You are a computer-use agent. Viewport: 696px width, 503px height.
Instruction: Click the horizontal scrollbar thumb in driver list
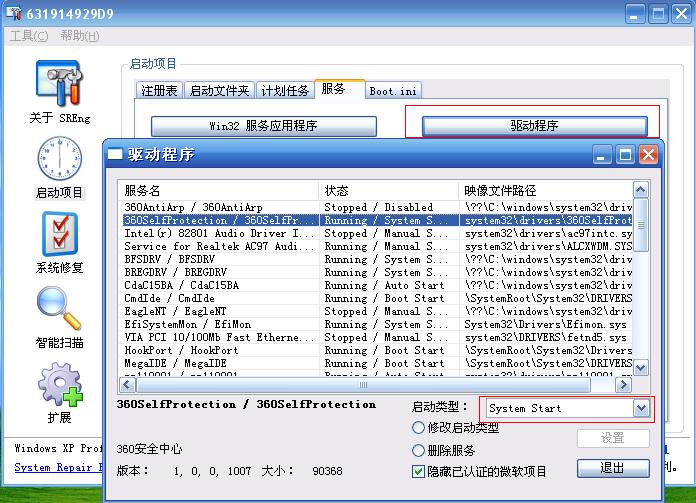363,384
